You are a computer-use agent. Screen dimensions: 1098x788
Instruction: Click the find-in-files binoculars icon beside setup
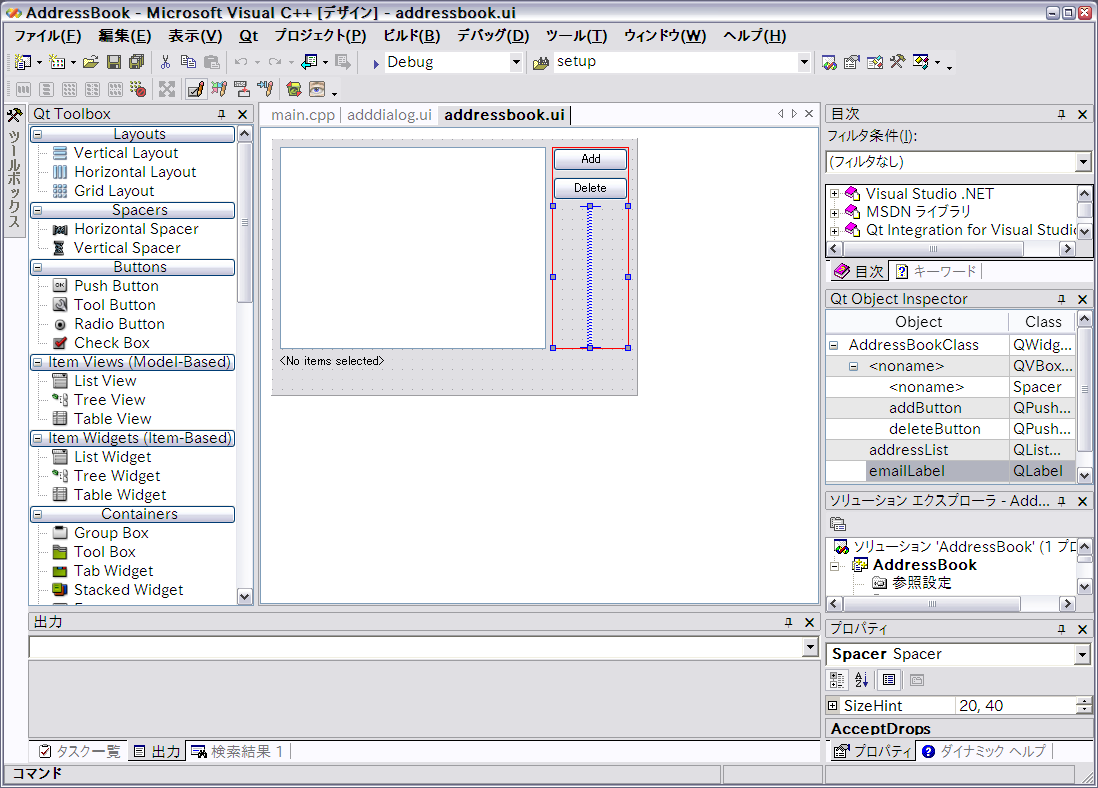[541, 63]
